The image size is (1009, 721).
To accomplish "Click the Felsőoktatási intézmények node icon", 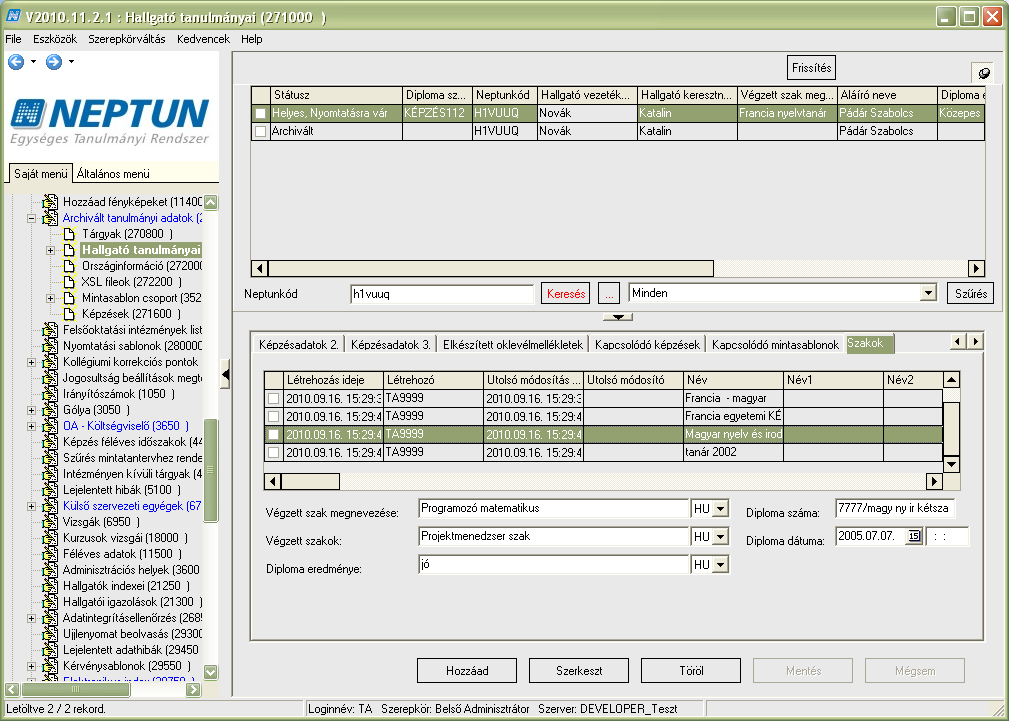I will pos(50,330).
